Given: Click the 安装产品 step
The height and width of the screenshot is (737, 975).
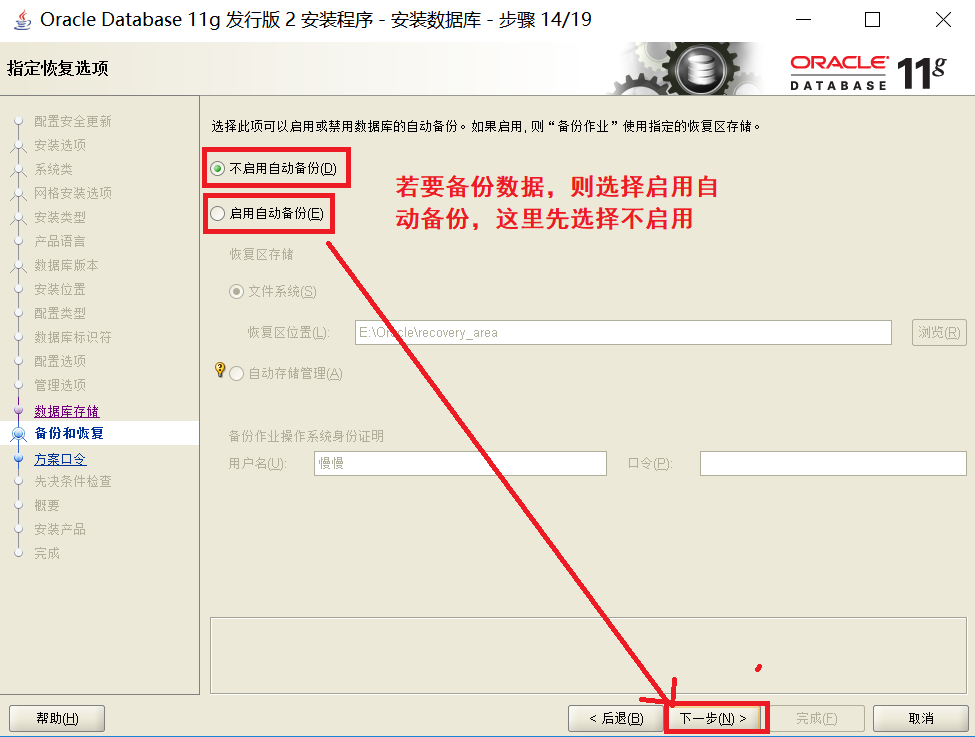Looking at the screenshot, I should 60,529.
